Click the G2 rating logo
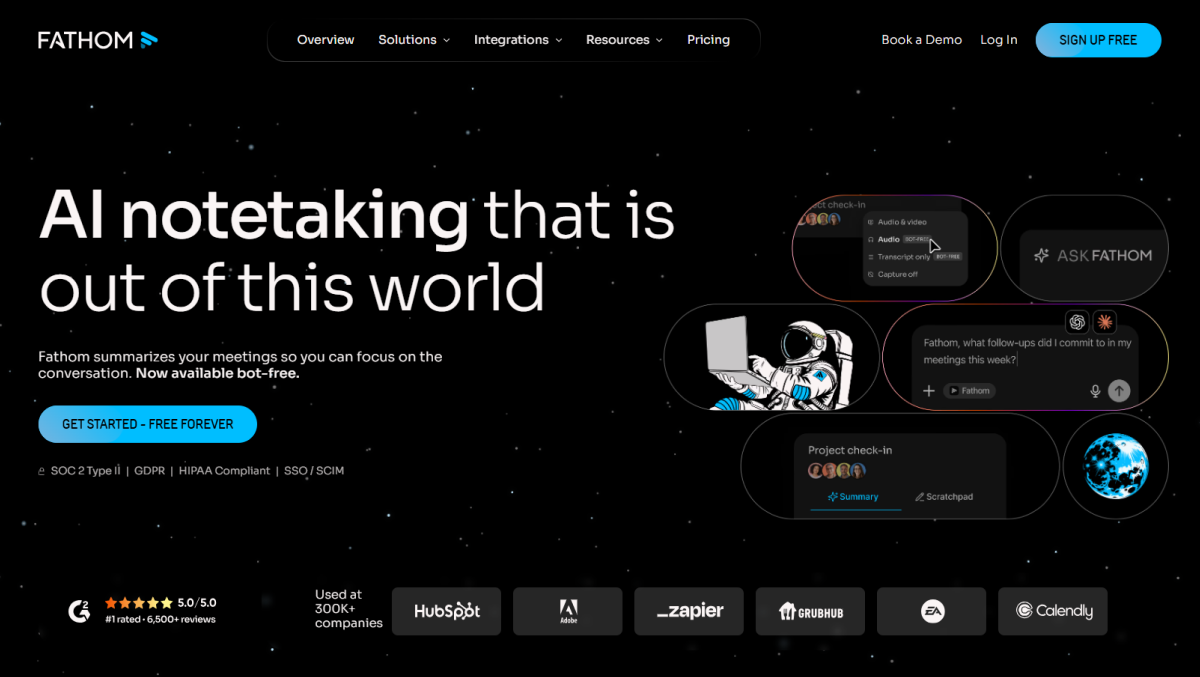 79,611
